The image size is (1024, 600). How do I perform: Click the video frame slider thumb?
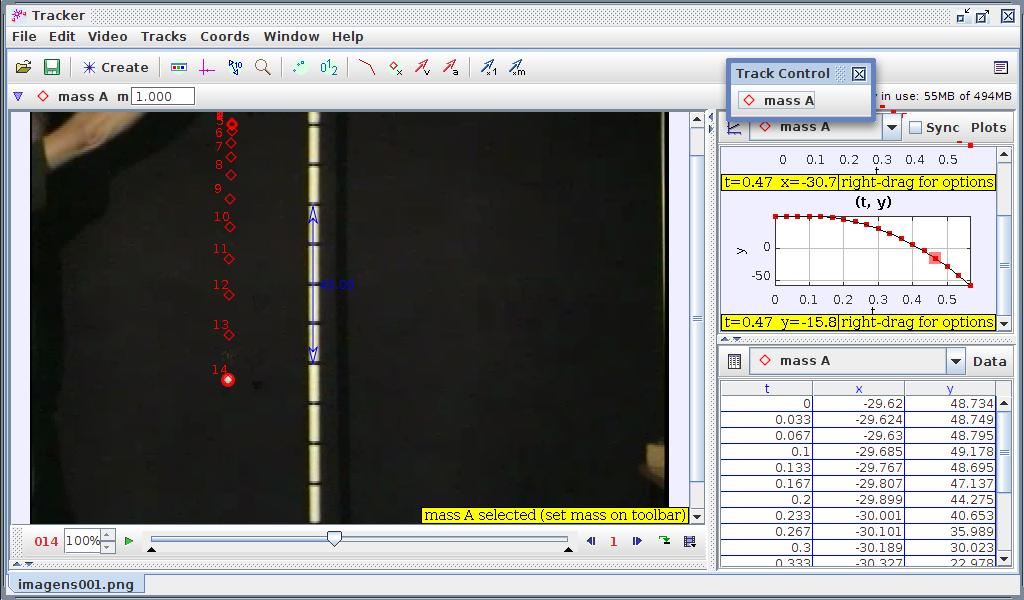coord(334,538)
